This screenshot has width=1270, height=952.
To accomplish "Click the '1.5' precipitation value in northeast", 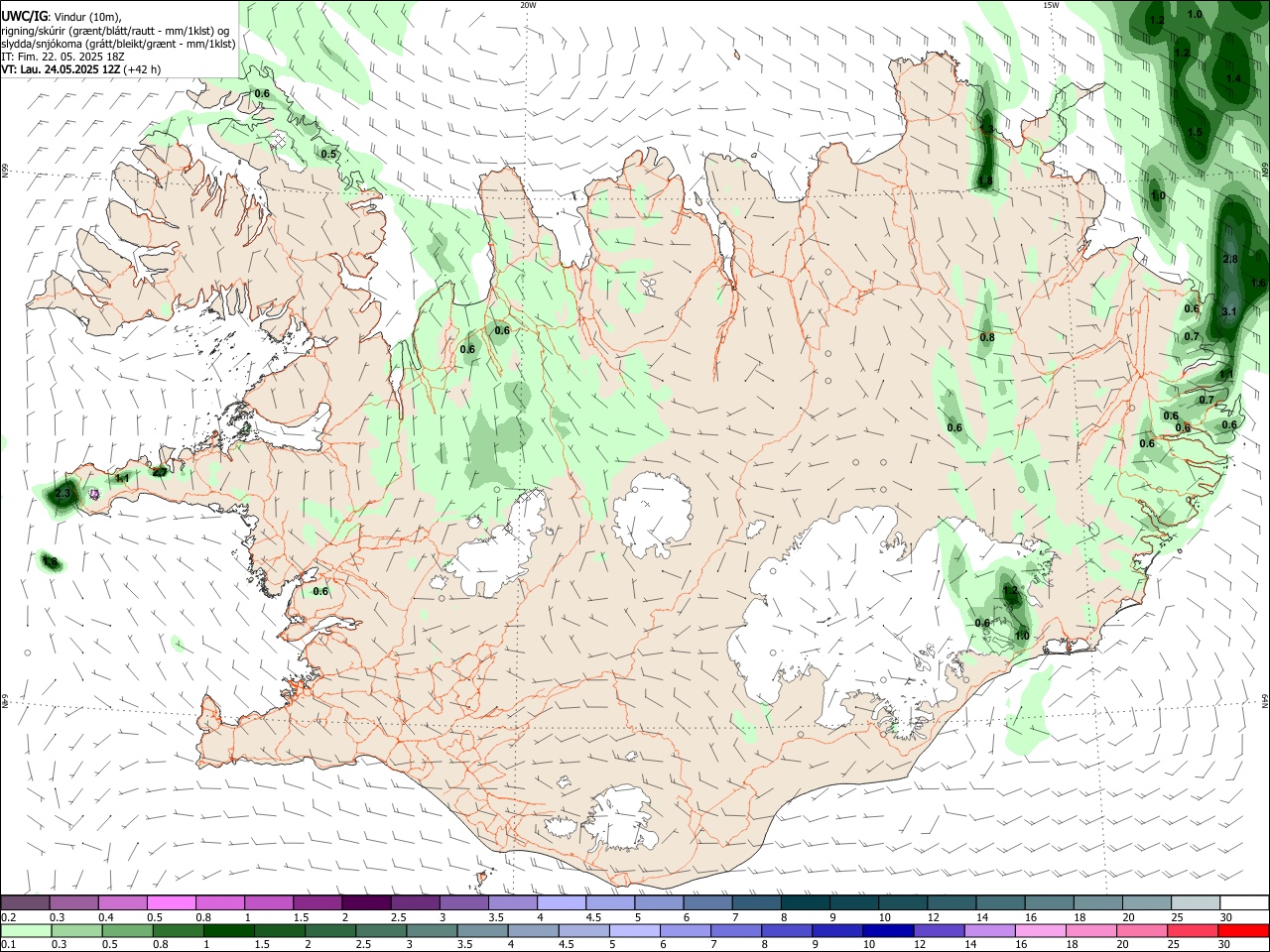I will coord(1196,132).
